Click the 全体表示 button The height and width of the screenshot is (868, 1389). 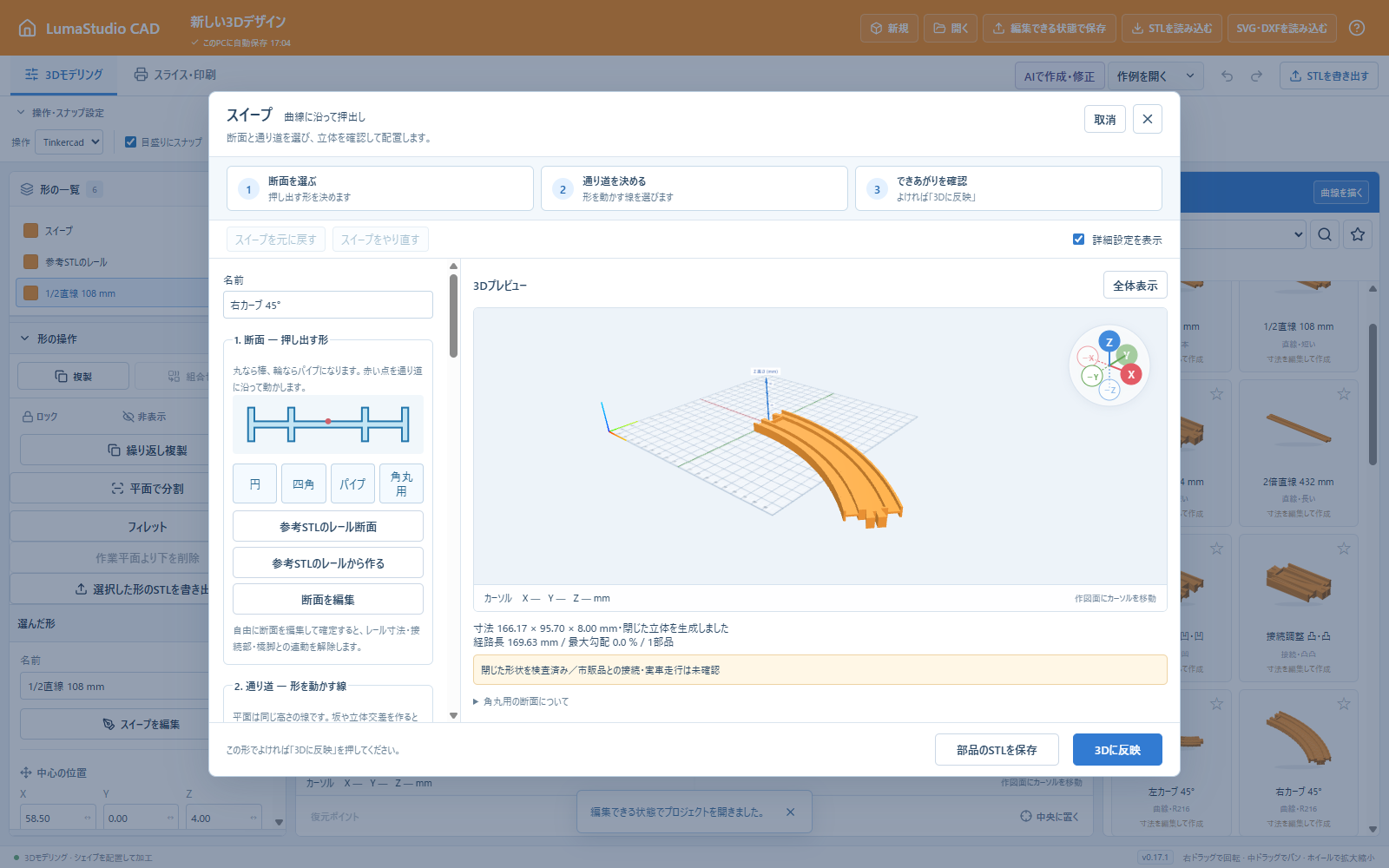tap(1135, 286)
